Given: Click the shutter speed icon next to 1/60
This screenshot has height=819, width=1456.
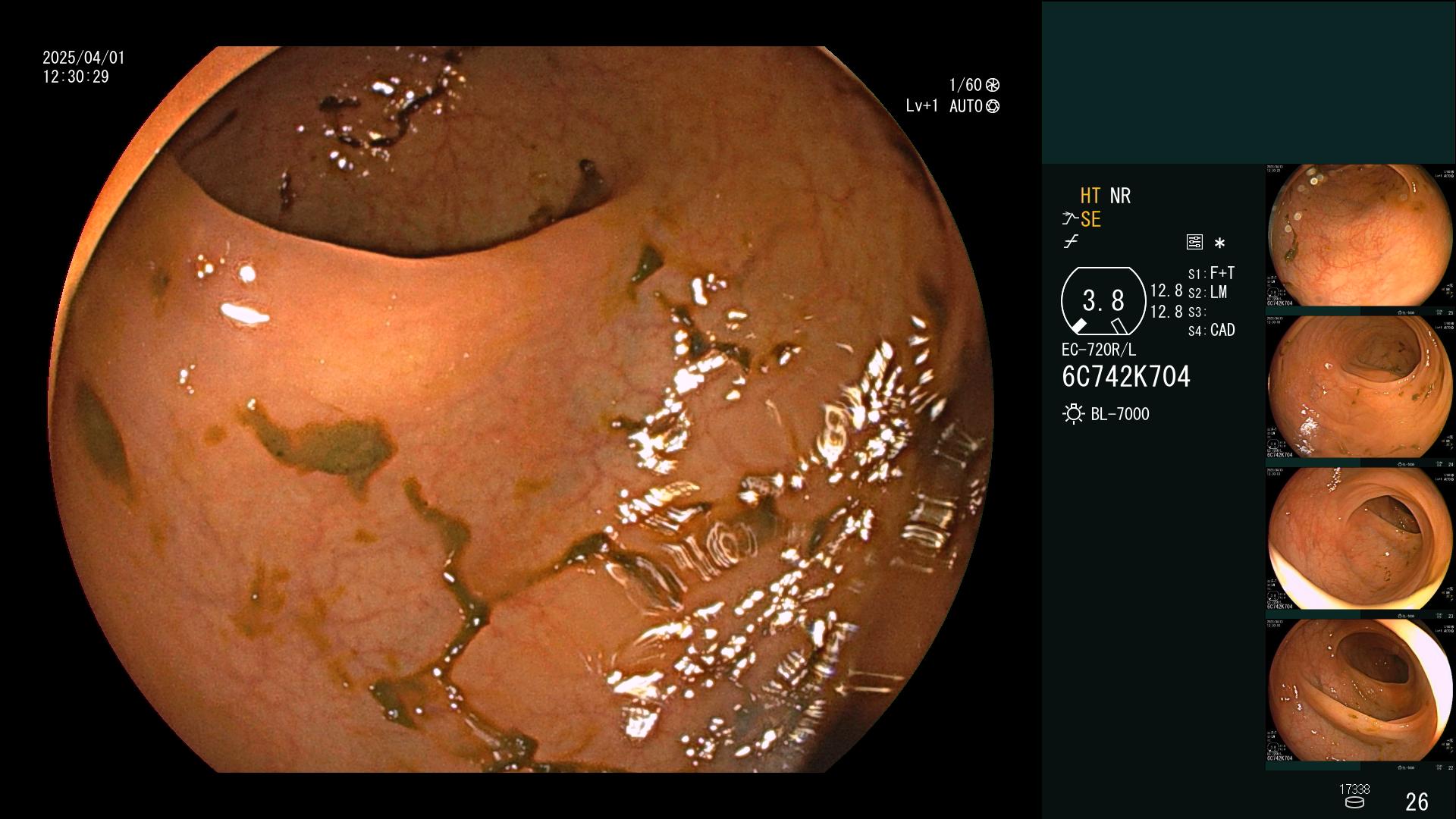Looking at the screenshot, I should (x=992, y=85).
